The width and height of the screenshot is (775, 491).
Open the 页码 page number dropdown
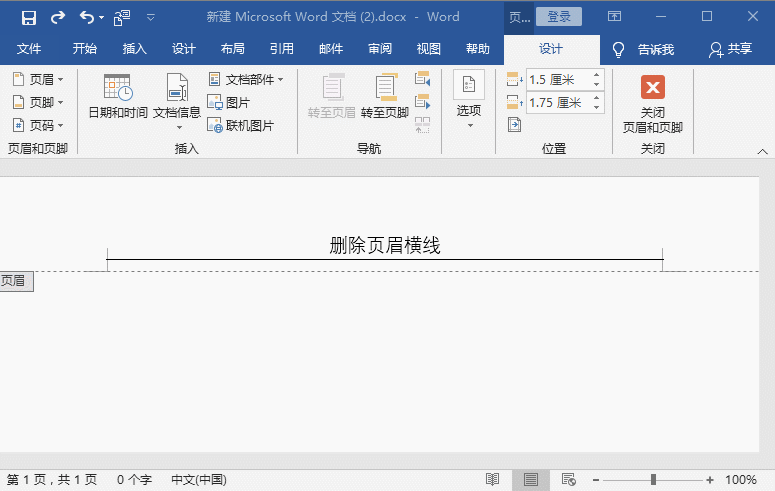point(39,126)
